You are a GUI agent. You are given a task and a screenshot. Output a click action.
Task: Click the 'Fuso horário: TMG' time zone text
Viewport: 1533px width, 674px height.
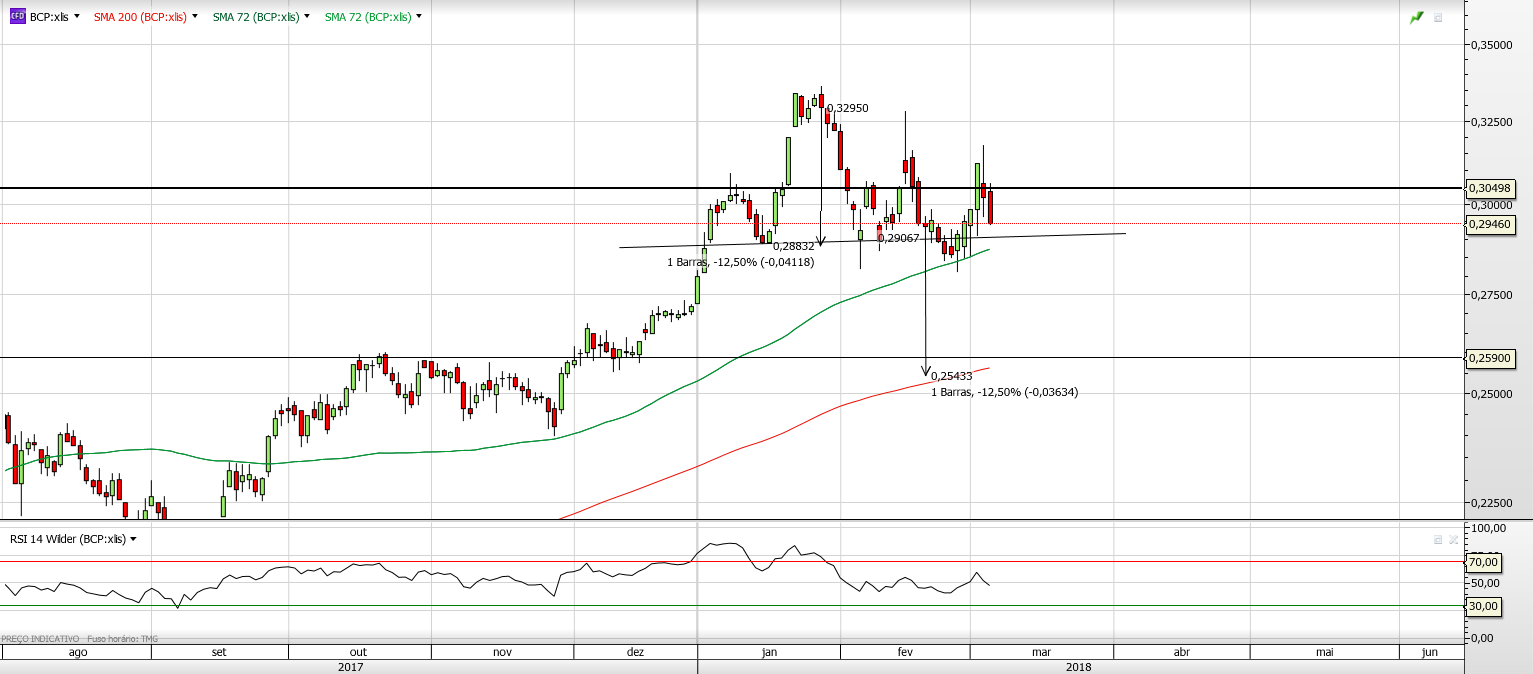tap(122, 638)
